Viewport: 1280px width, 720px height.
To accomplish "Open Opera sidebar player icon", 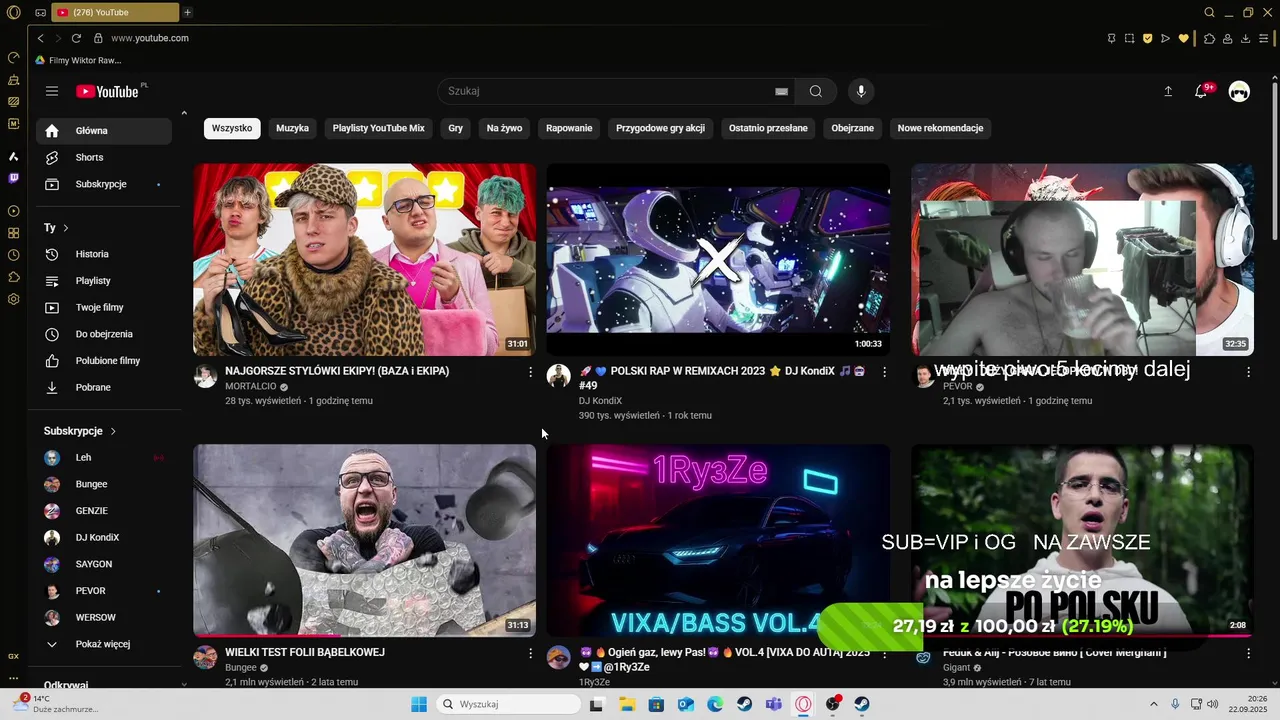I will click(13, 211).
